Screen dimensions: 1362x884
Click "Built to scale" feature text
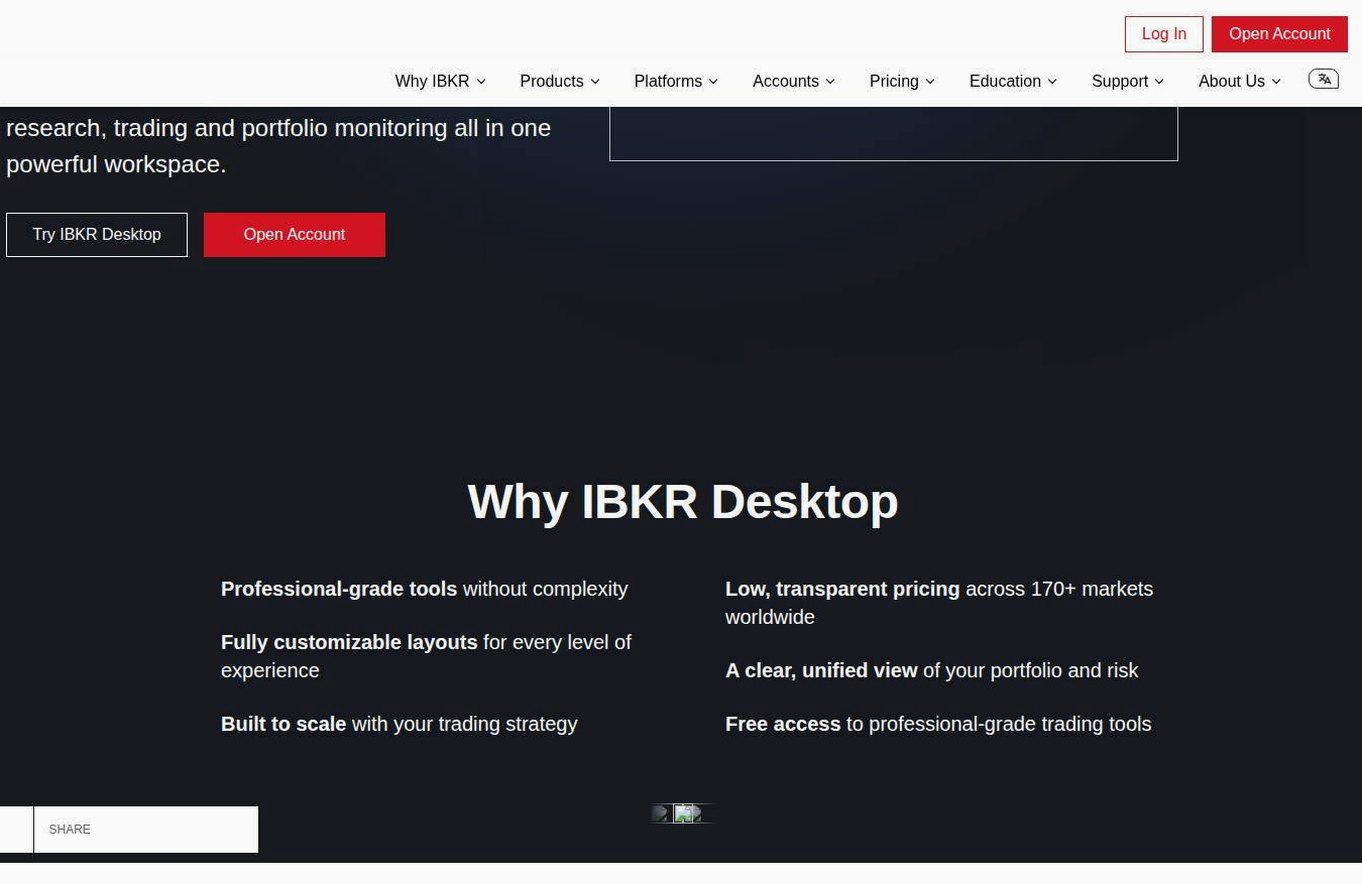point(283,724)
